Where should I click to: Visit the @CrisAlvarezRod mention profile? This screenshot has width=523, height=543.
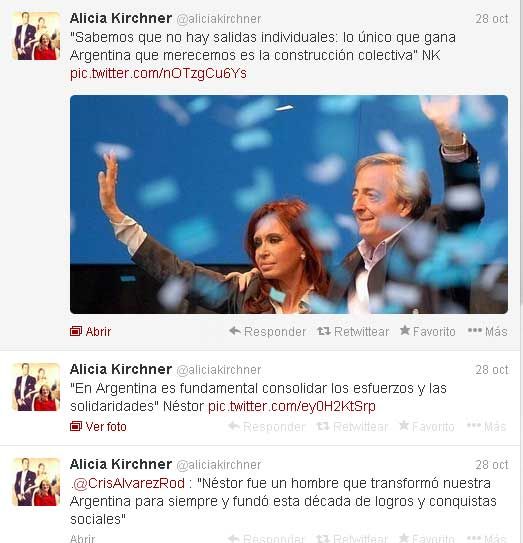[x=127, y=483]
